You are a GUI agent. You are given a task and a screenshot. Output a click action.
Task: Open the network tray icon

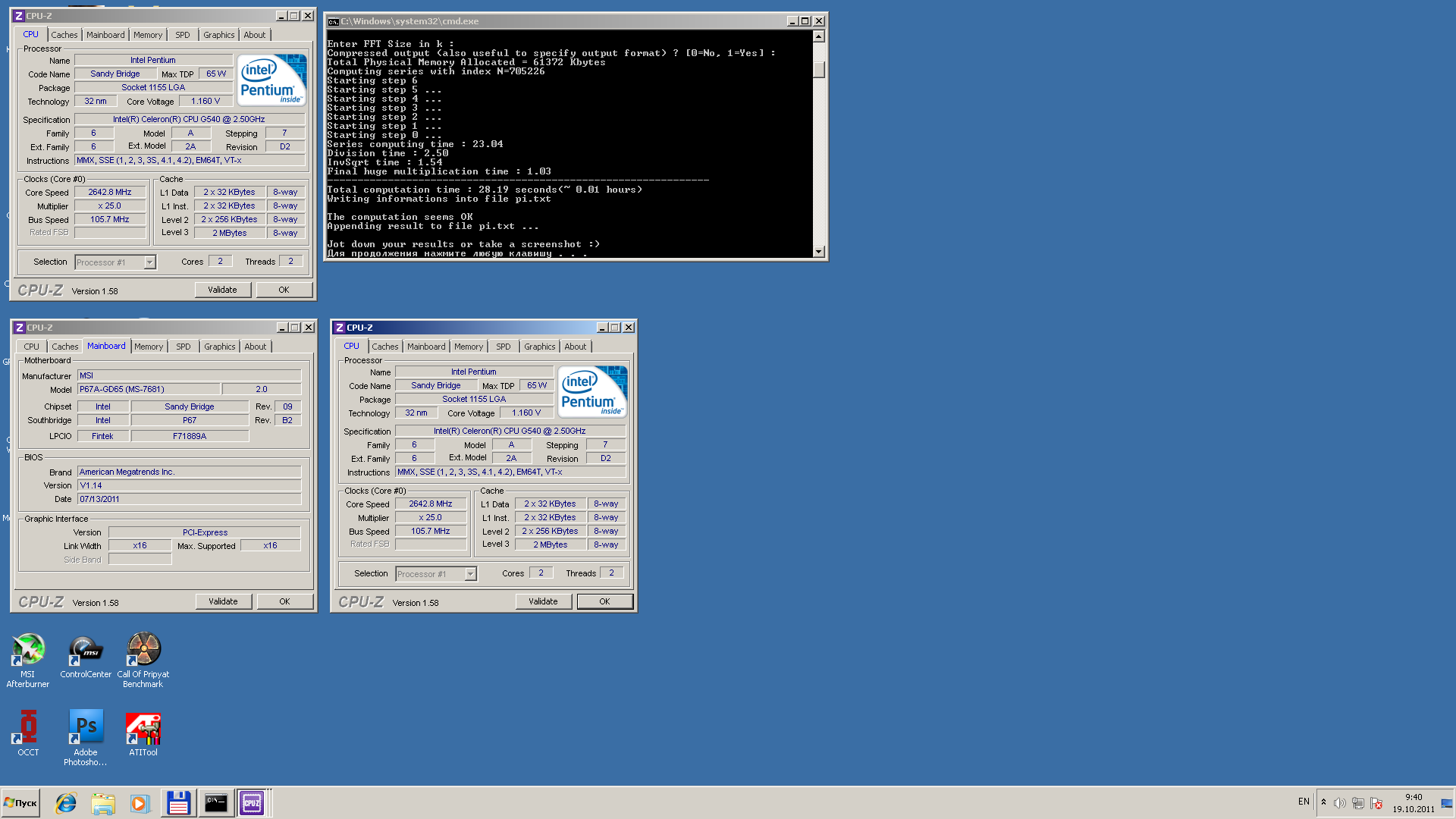click(1358, 803)
